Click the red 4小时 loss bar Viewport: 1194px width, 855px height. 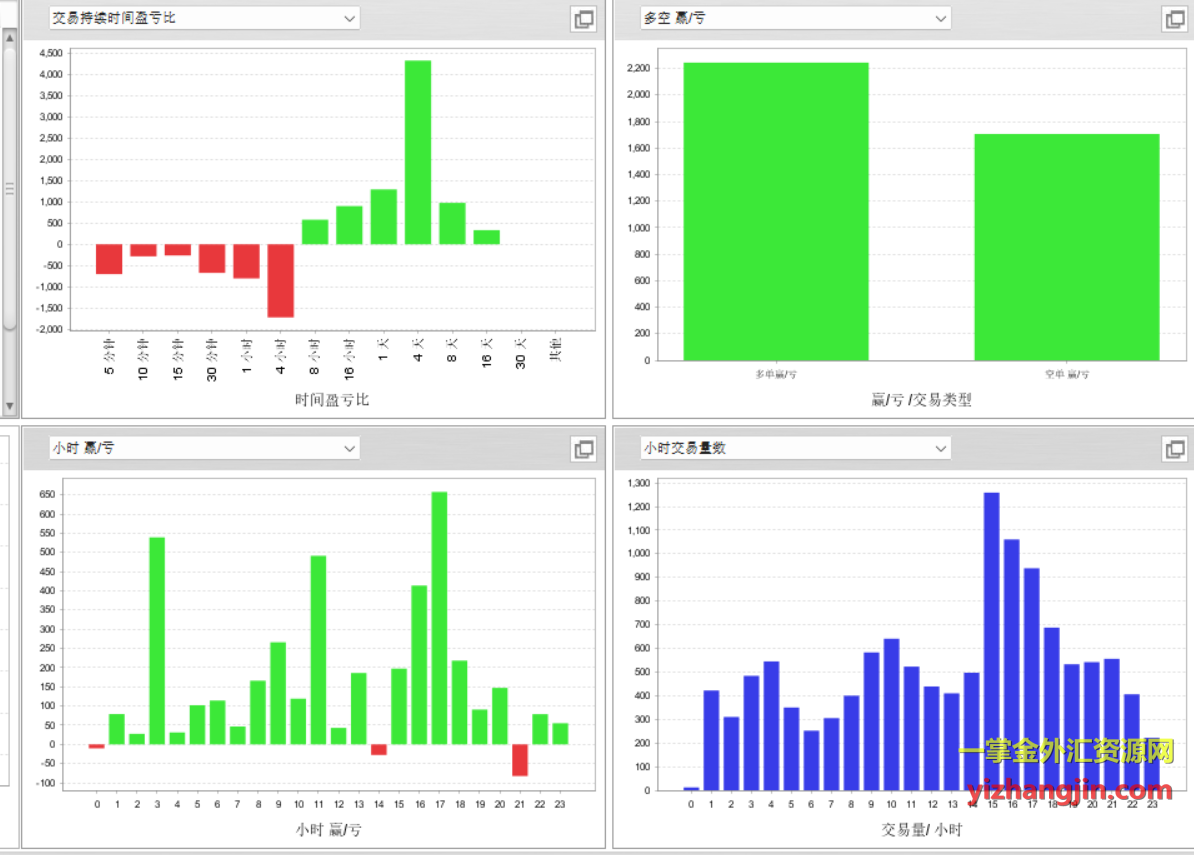(281, 280)
